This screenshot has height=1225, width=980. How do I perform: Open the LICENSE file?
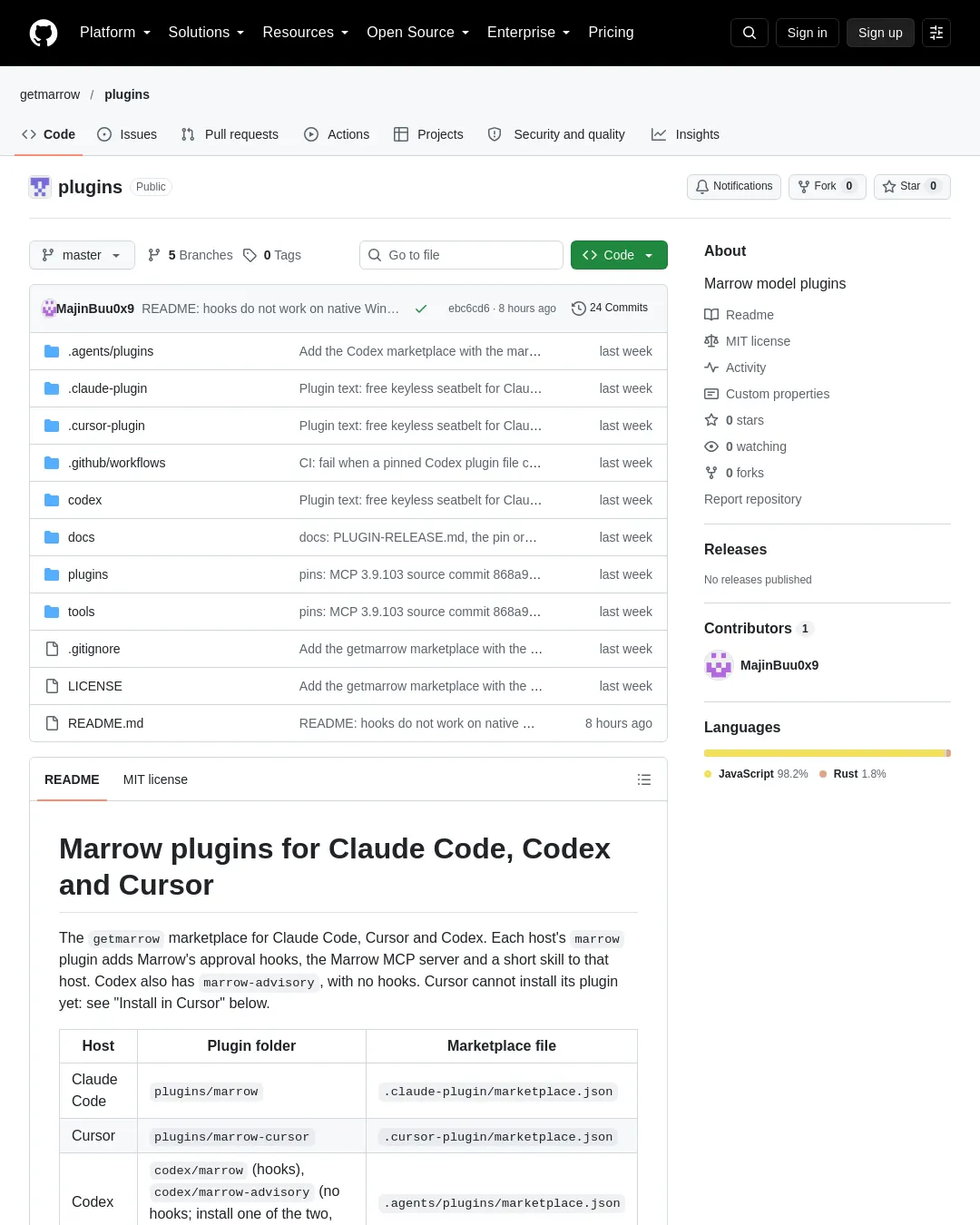(x=94, y=686)
